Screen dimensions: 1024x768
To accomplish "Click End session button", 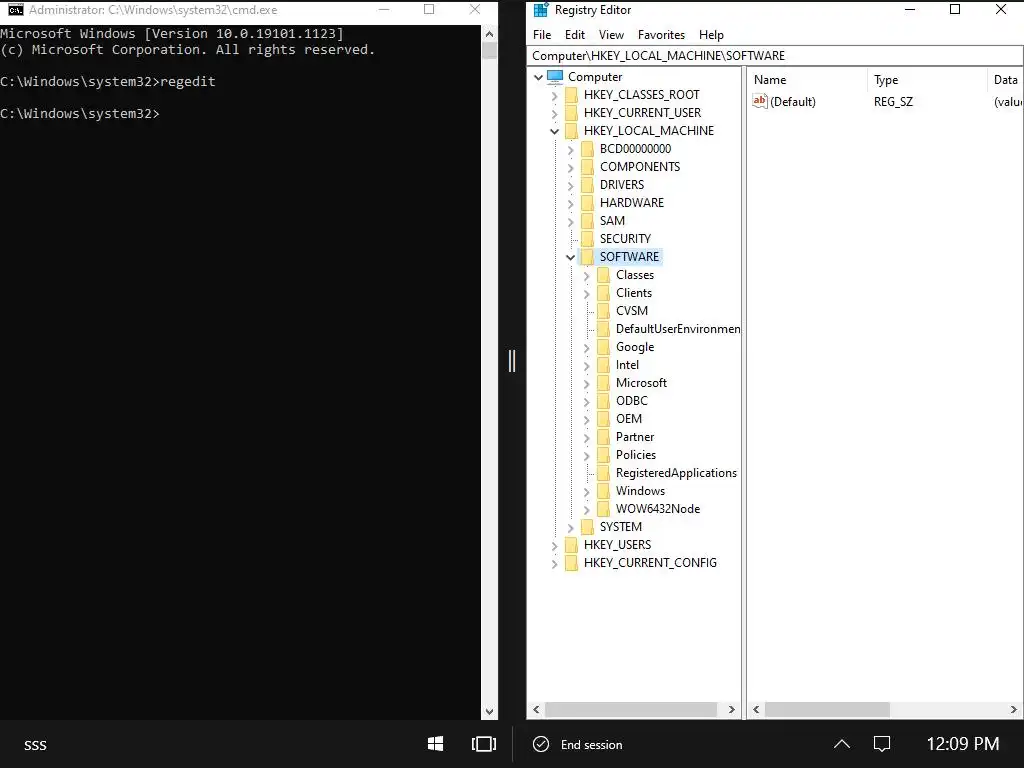I will (x=578, y=744).
